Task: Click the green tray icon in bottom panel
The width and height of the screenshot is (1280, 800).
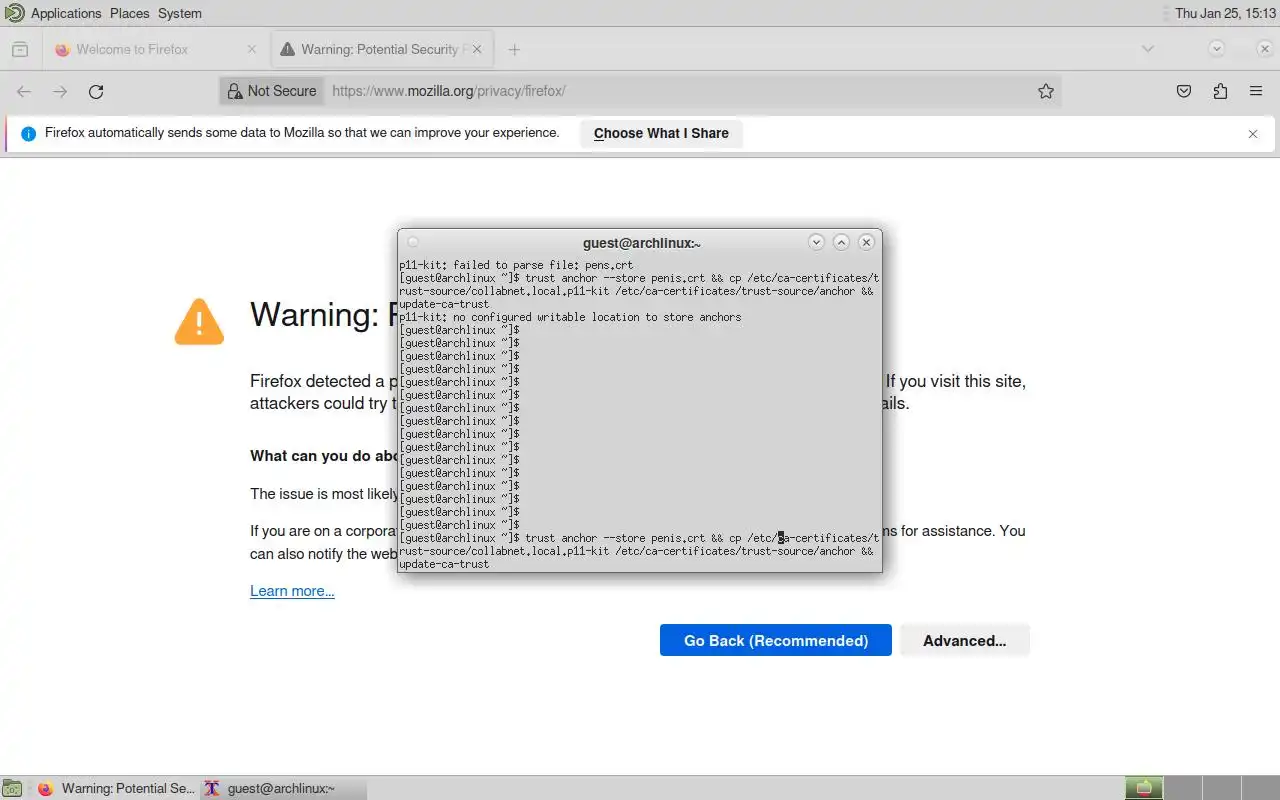Action: pyautogui.click(x=1145, y=788)
